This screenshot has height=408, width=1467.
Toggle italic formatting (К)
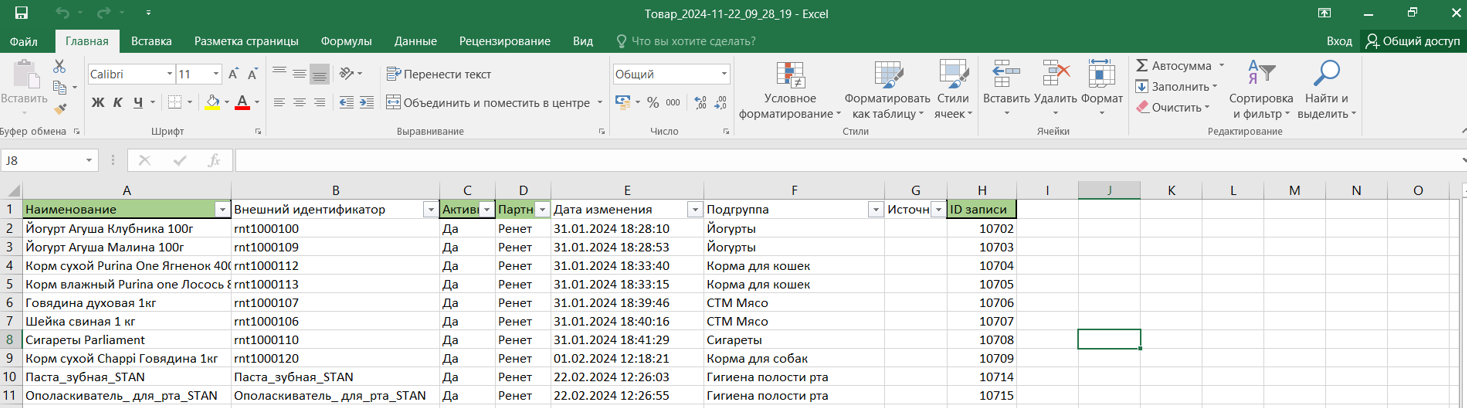(117, 103)
